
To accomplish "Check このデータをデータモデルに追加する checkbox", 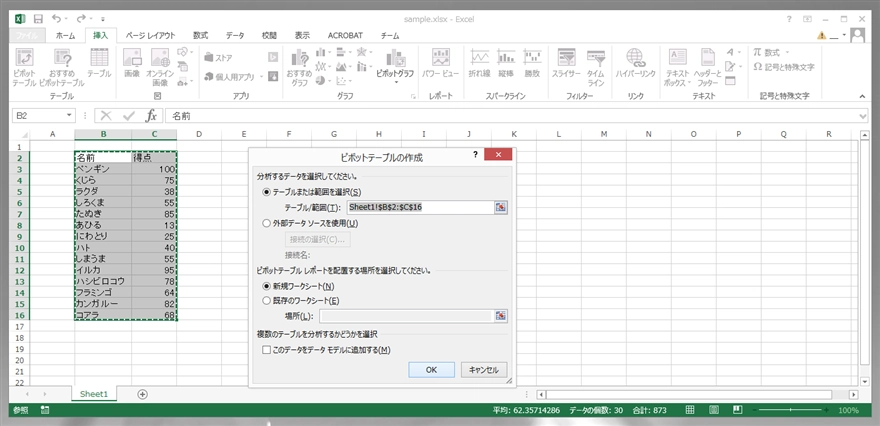I will coord(267,350).
